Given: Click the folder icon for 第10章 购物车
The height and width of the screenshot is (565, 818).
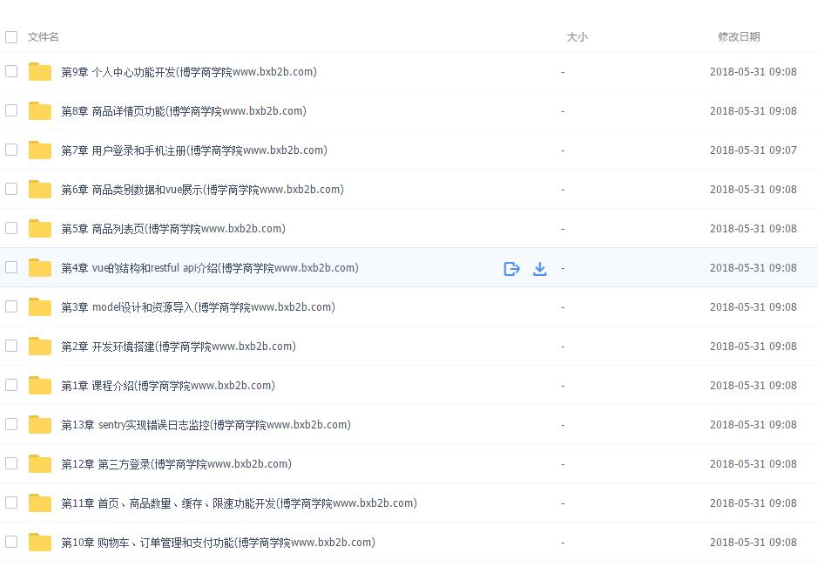Looking at the screenshot, I should [x=40, y=542].
